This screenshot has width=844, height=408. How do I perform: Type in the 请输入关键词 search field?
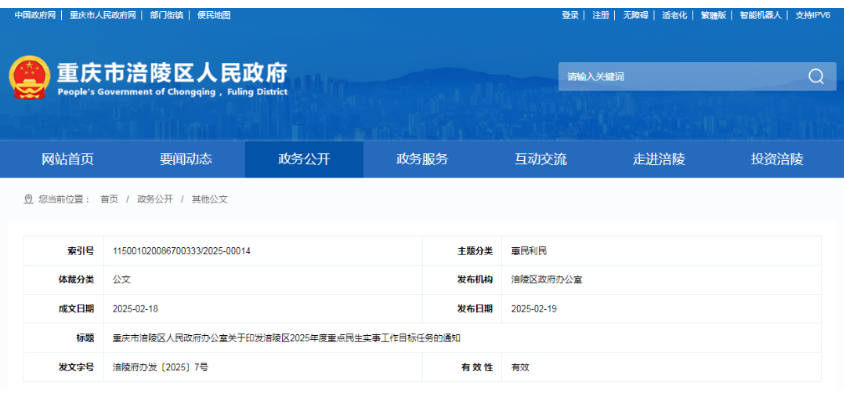[680, 77]
